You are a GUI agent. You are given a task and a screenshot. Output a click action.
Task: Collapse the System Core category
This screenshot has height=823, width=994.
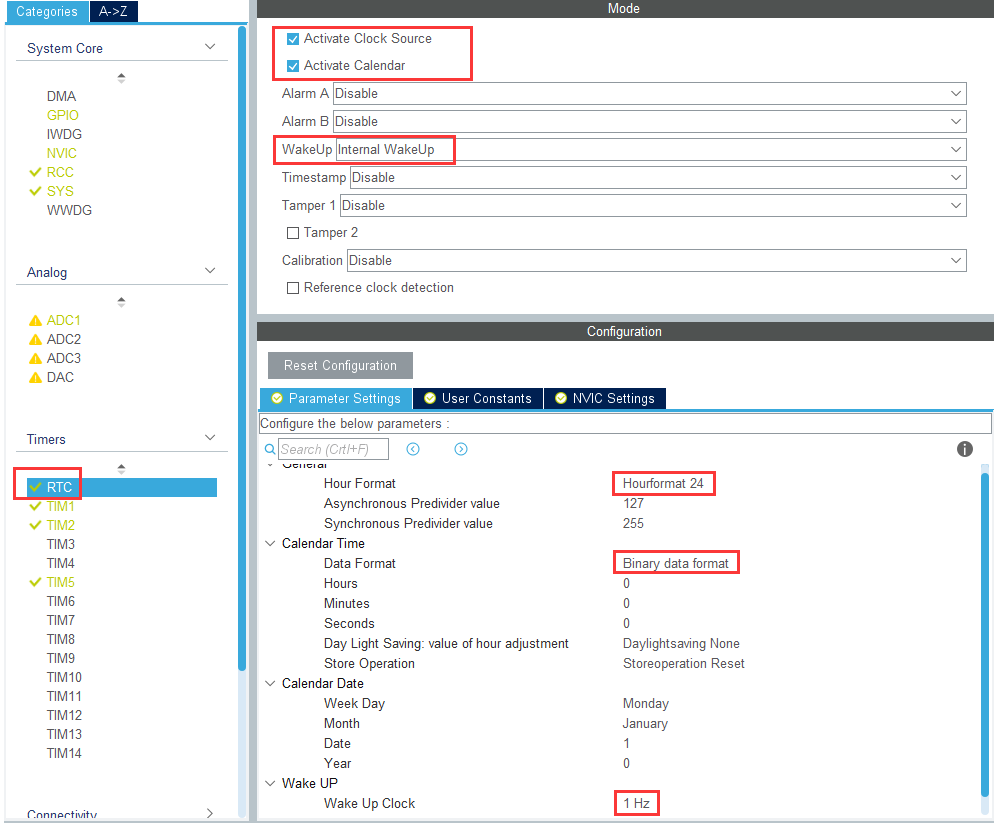click(x=210, y=47)
